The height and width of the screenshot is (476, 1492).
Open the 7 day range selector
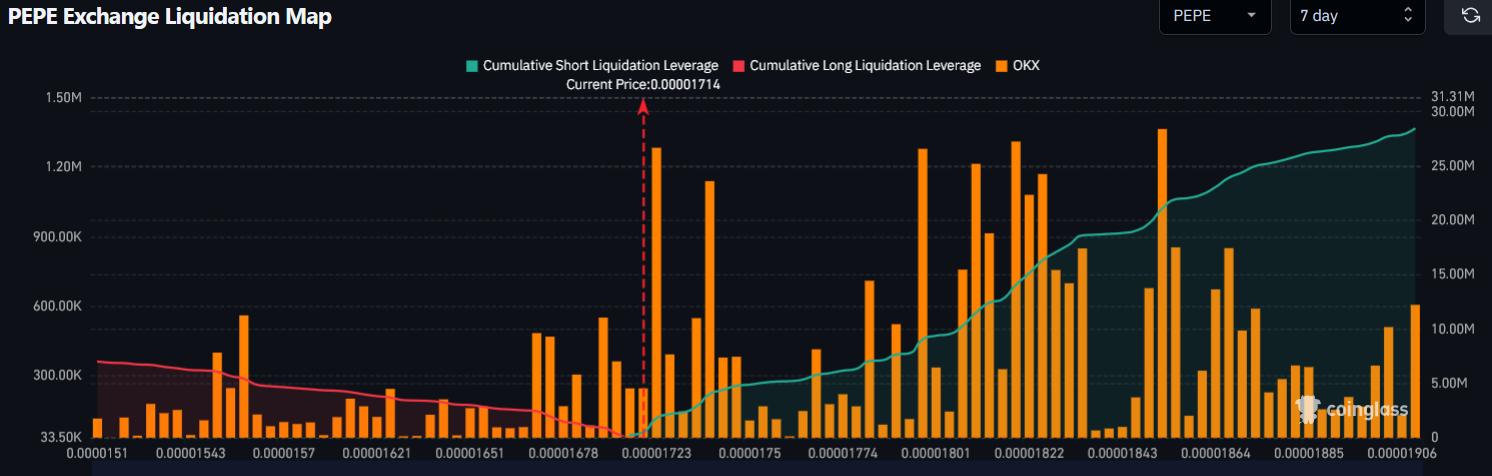tap(1356, 16)
